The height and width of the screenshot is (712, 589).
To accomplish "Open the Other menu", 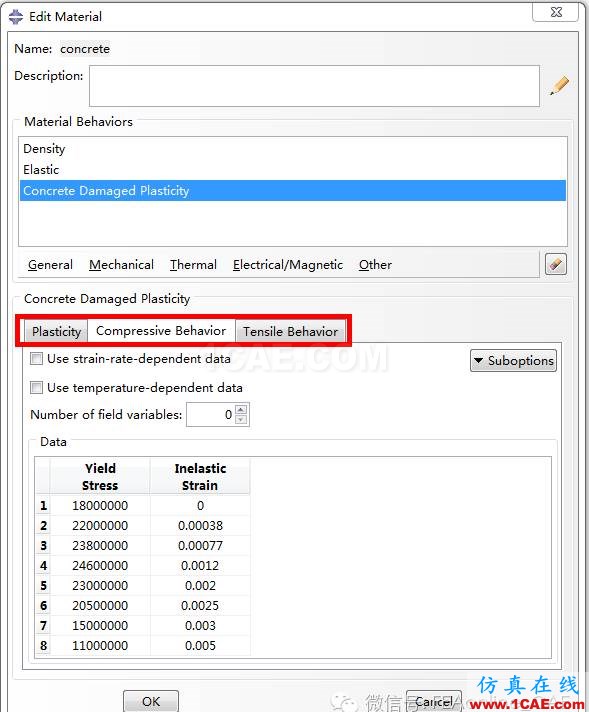I will coord(375,265).
